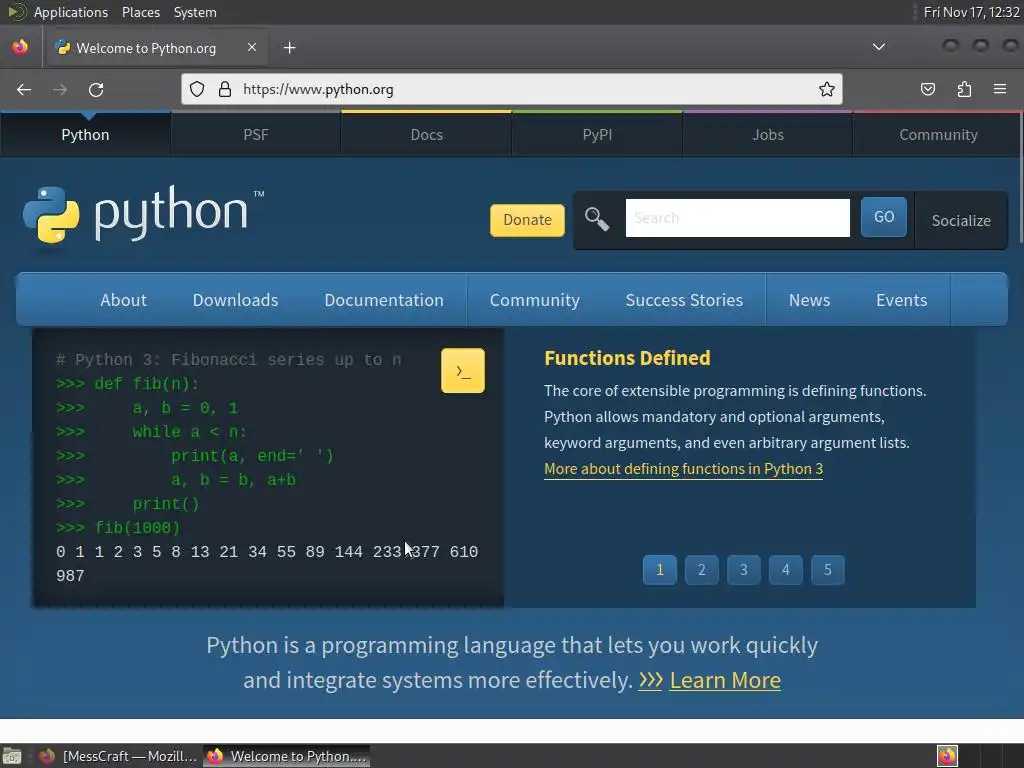Viewport: 1024px width, 768px height.
Task: Click the browser back arrow
Action: pos(24,89)
